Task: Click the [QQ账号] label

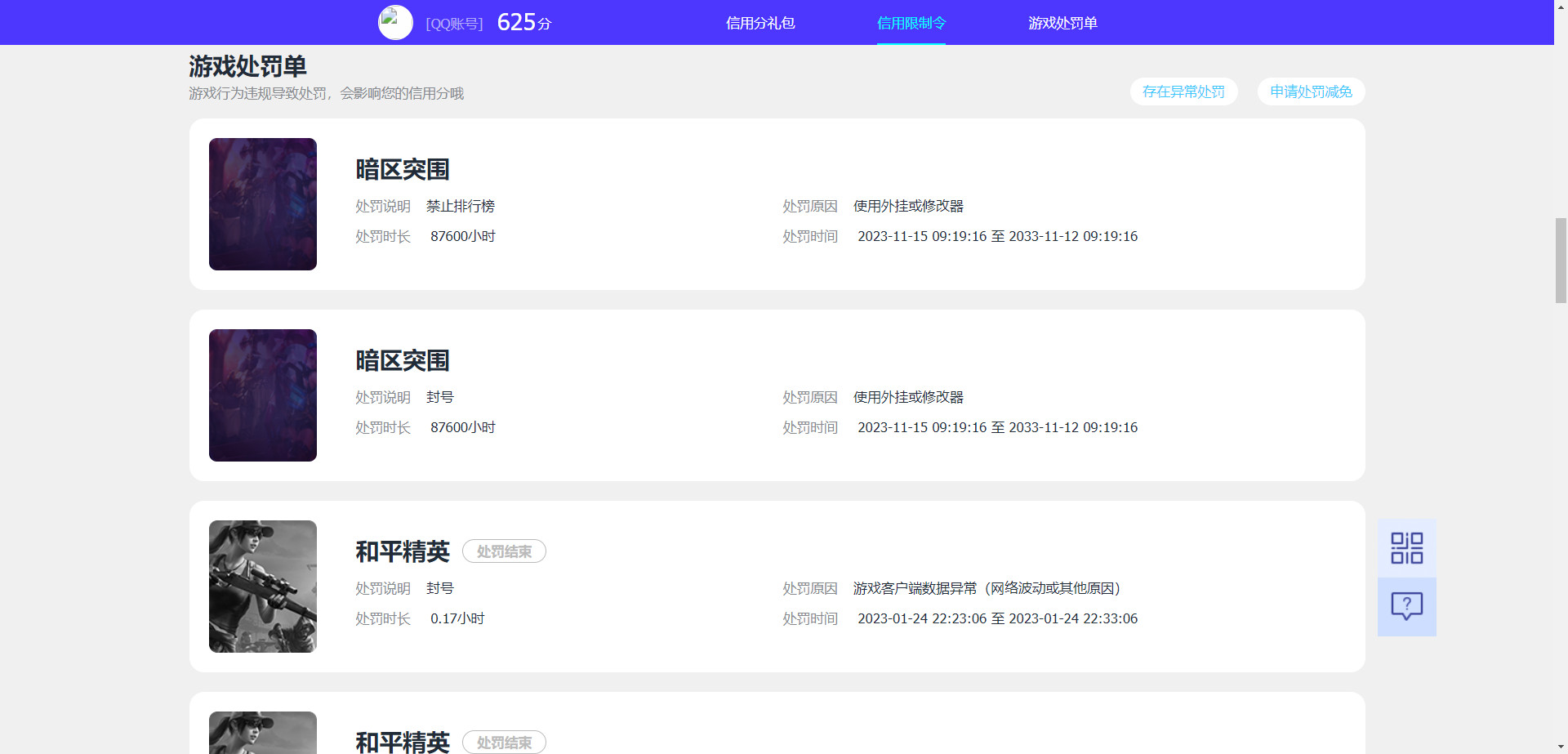Action: [x=454, y=24]
